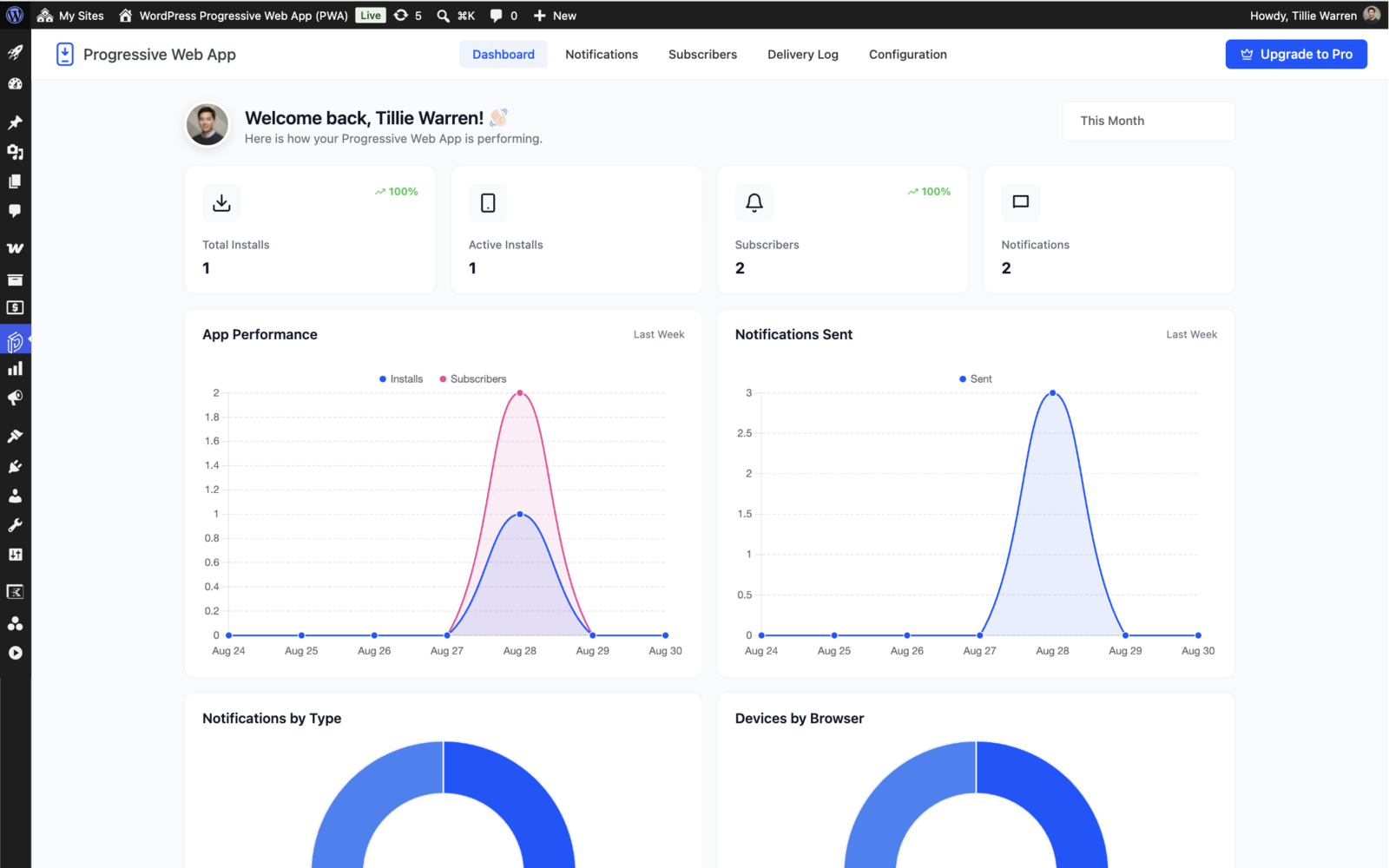Open the Subscribers tab in the top navigation

point(702,55)
